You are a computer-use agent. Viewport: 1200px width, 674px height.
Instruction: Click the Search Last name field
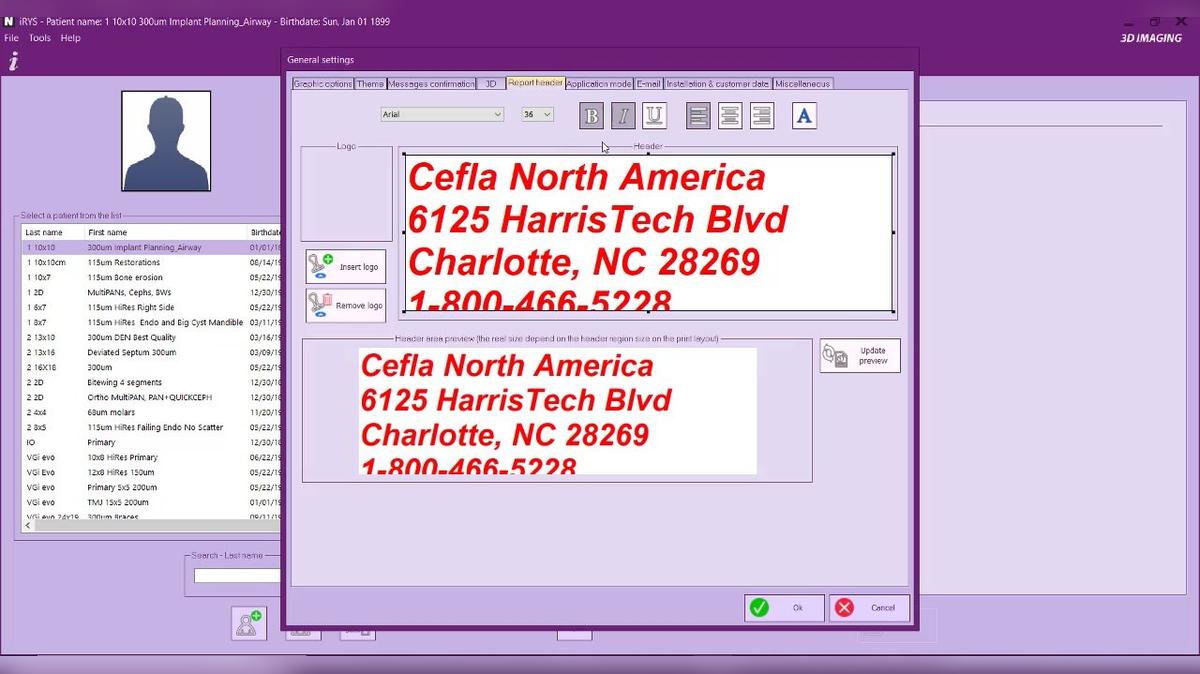tap(237, 576)
